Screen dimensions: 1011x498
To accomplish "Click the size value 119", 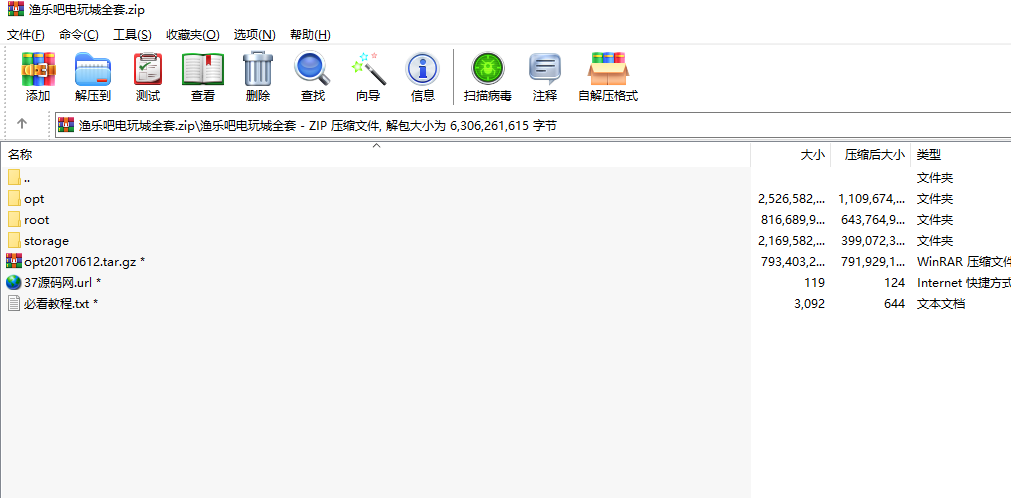I will pyautogui.click(x=815, y=283).
